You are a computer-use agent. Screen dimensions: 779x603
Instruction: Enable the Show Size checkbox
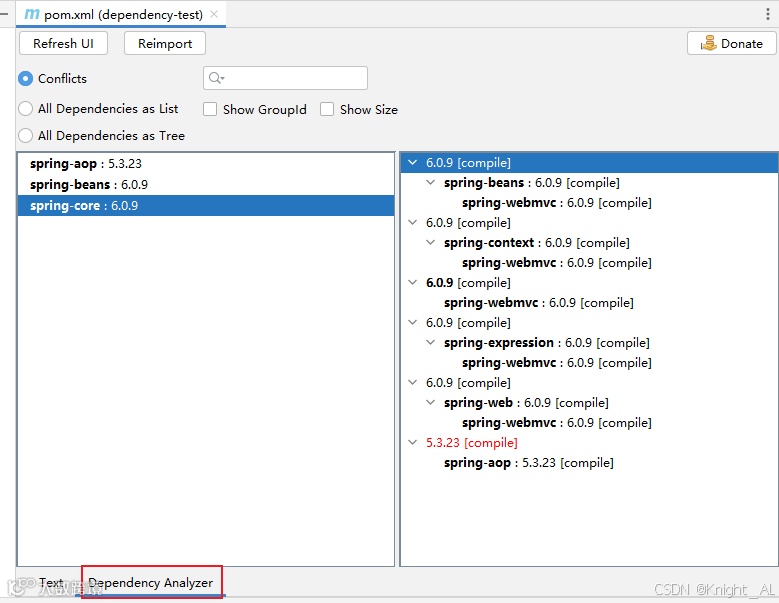click(x=327, y=109)
